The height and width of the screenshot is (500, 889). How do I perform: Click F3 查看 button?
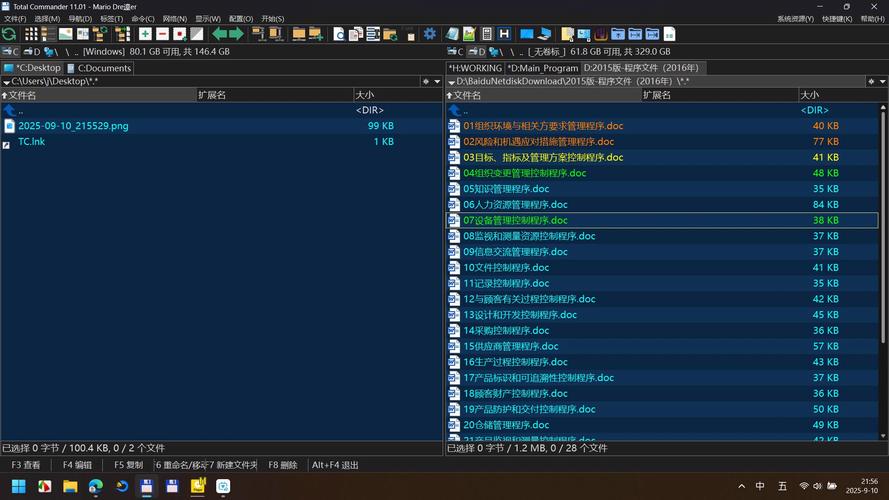(26, 465)
